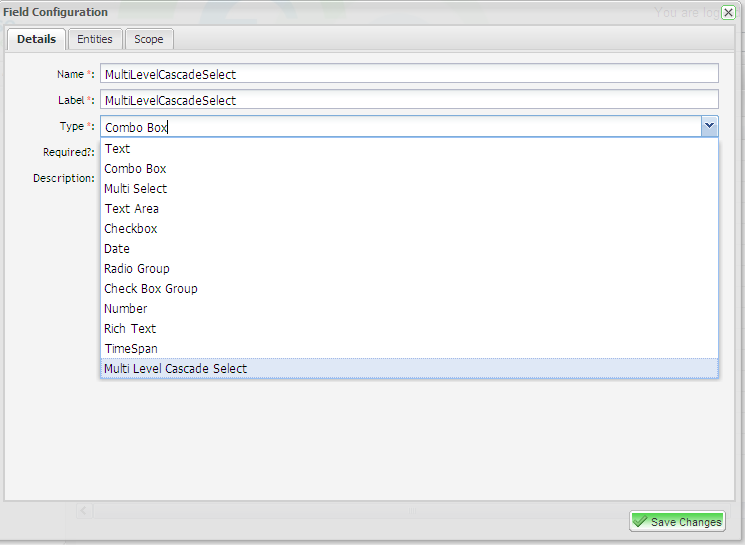Image resolution: width=745 pixels, height=545 pixels.
Task: Close the Field Configuration dialog
Action: [x=728, y=13]
